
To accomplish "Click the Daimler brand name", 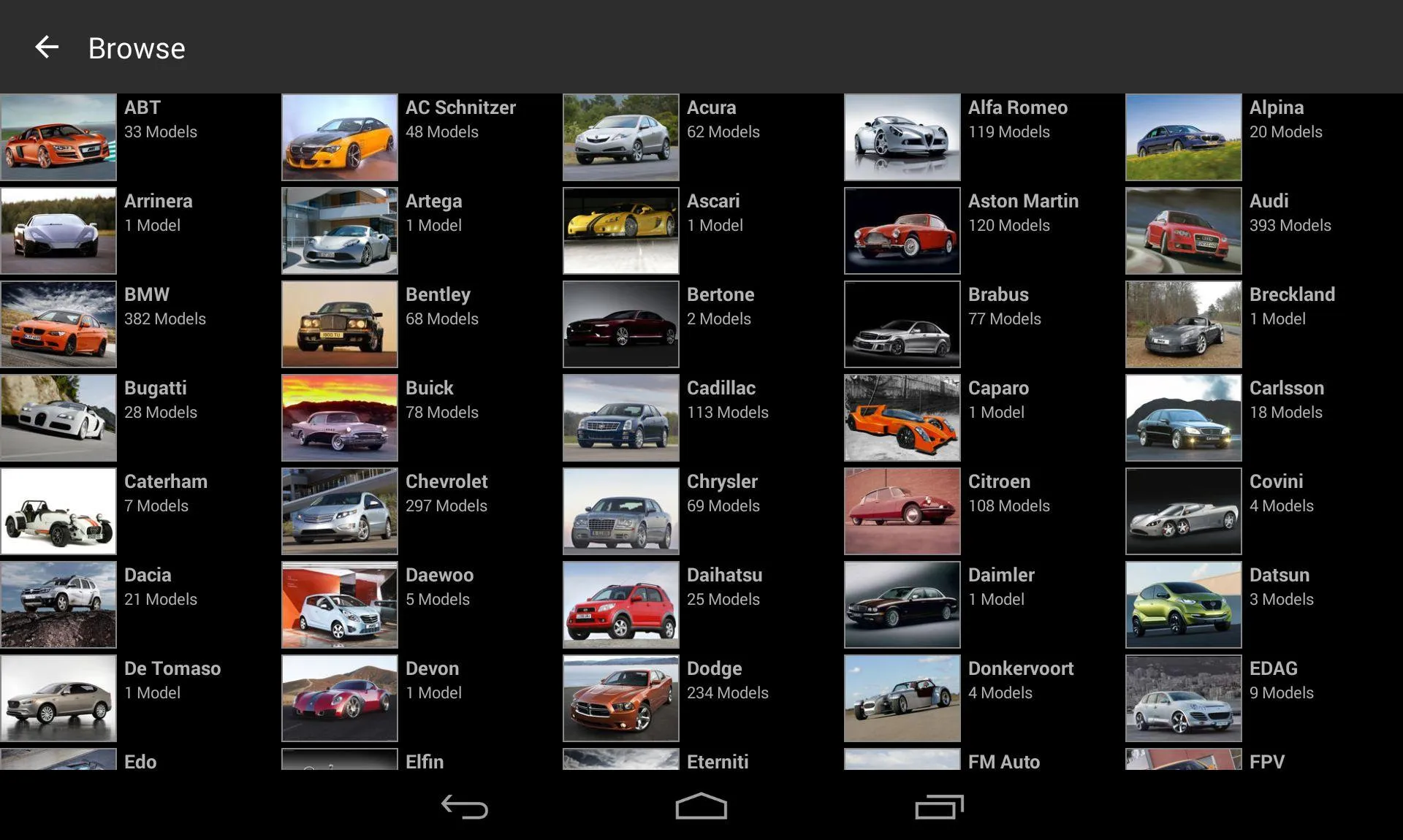I will pyautogui.click(x=1001, y=575).
